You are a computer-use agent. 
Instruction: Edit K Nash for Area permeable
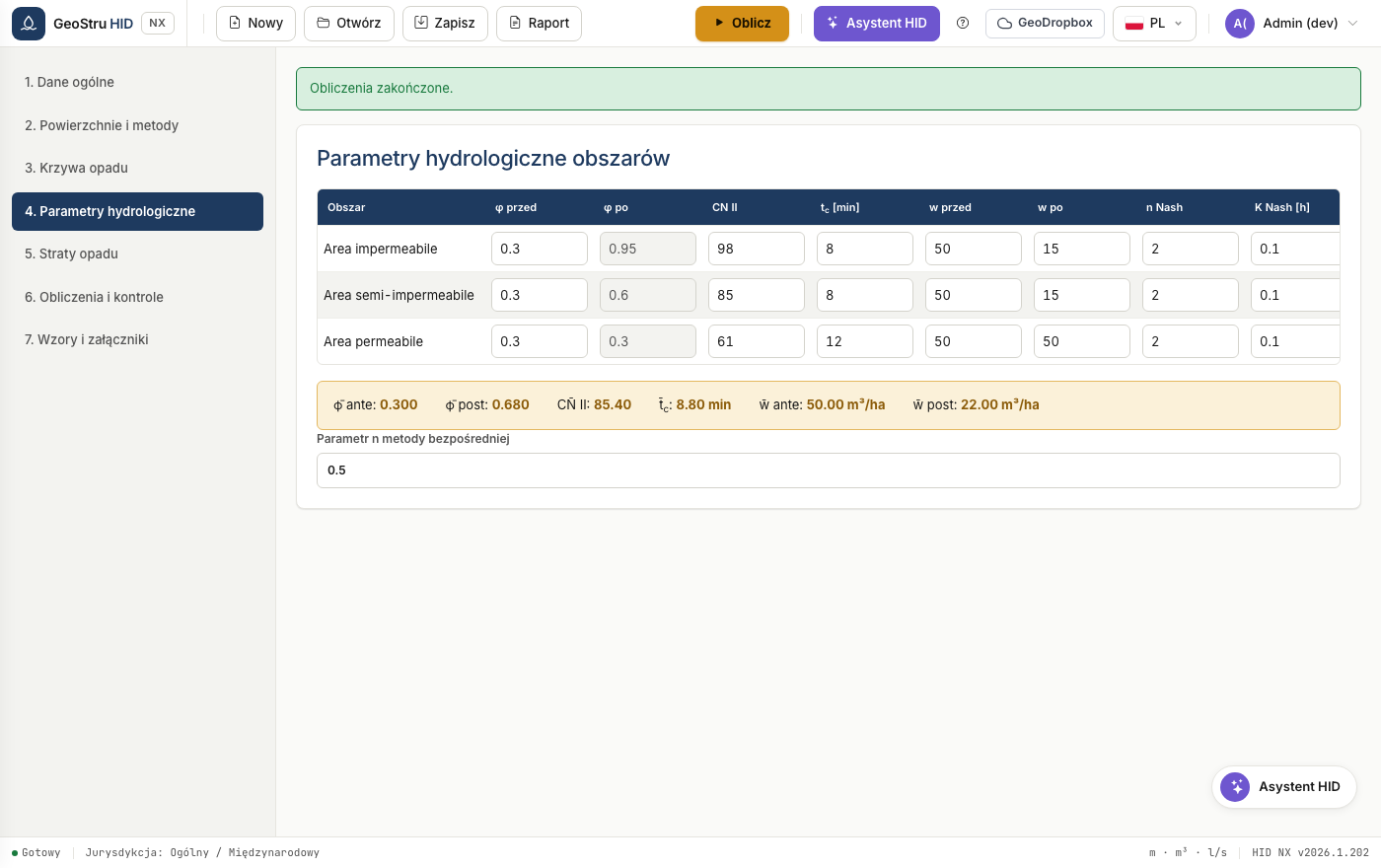click(1295, 341)
